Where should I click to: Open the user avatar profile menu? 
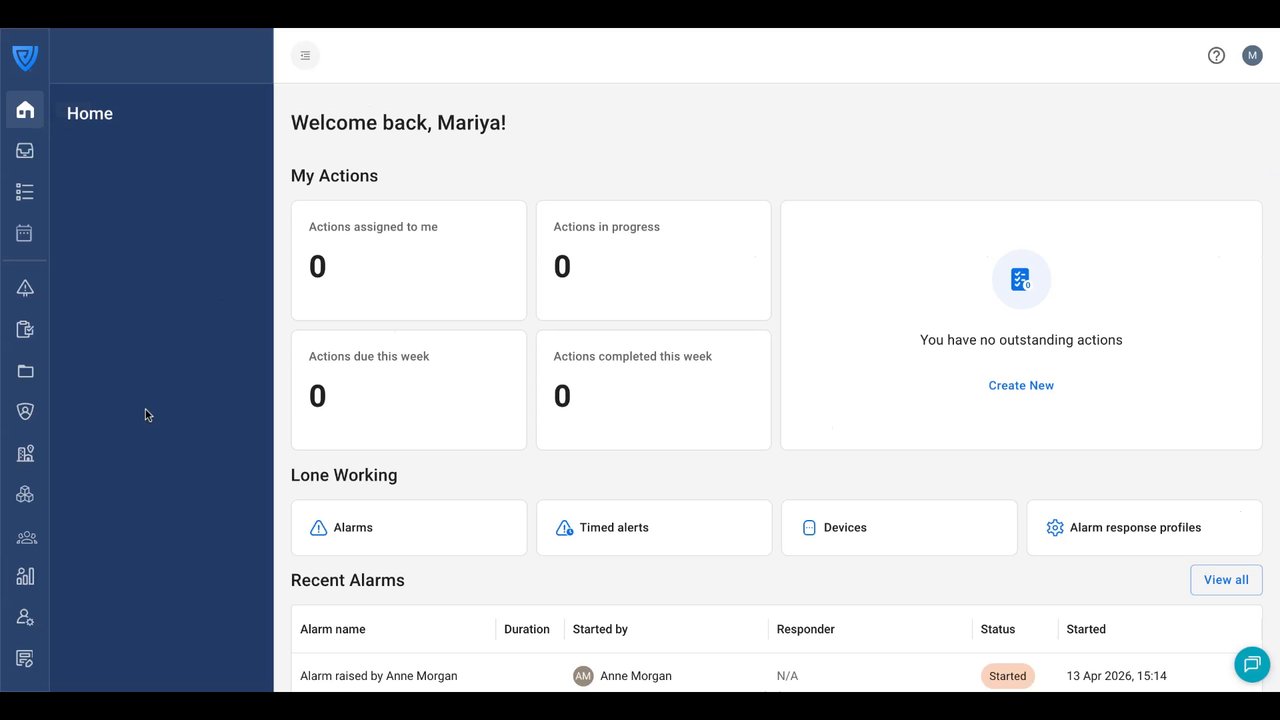pyautogui.click(x=1252, y=56)
